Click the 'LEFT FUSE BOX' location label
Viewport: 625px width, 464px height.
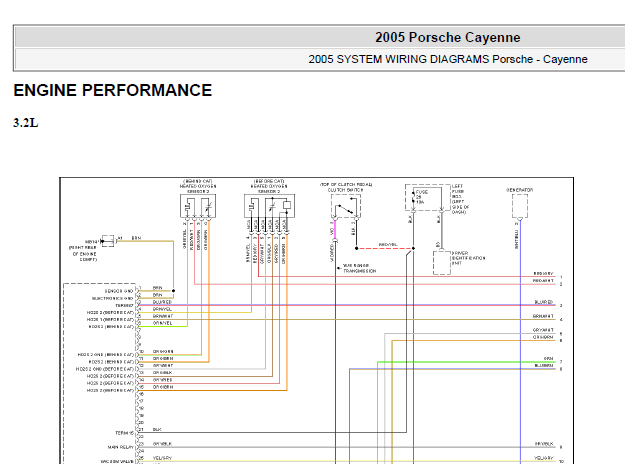(x=460, y=199)
